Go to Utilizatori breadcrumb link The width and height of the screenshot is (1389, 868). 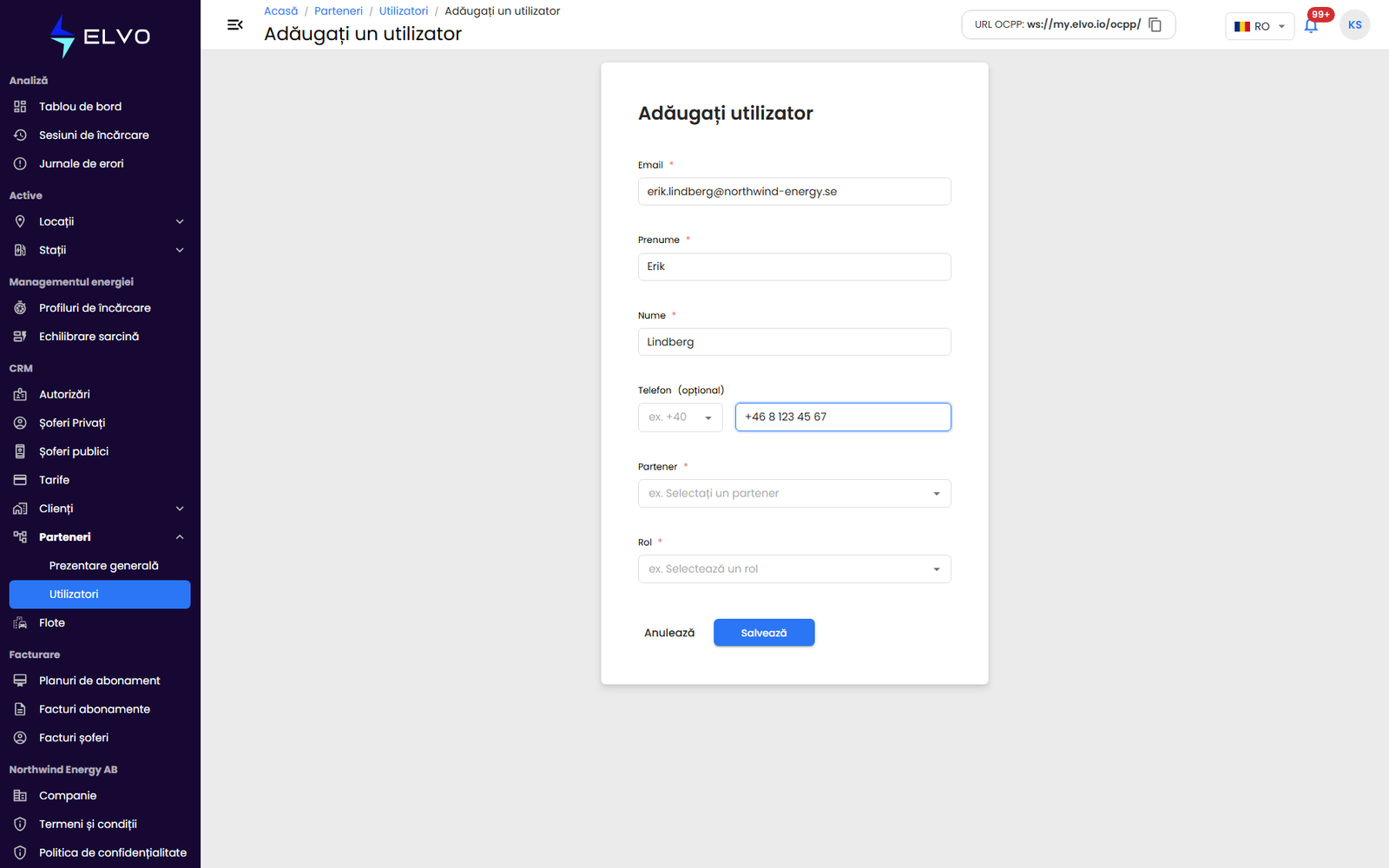click(x=404, y=11)
